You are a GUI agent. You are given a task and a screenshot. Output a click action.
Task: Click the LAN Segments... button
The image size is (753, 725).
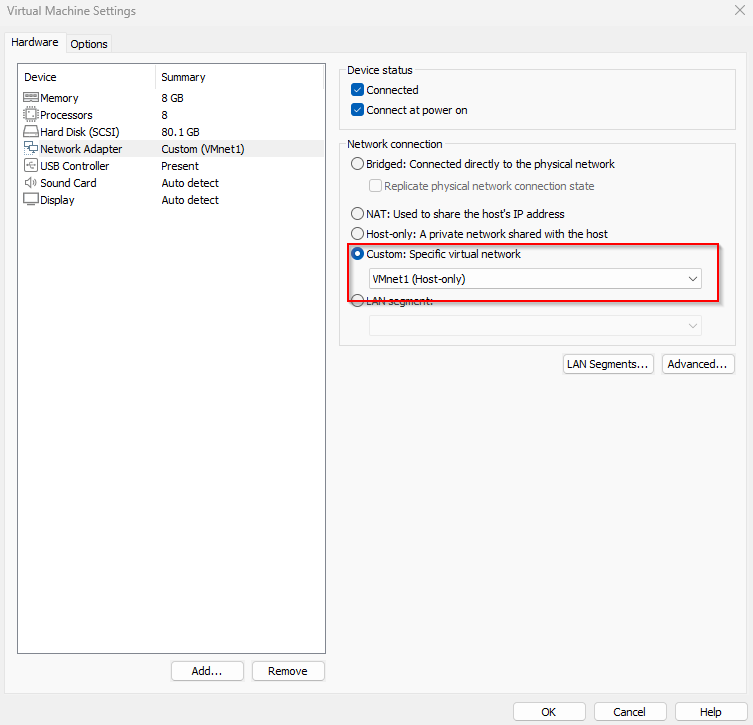tap(608, 364)
